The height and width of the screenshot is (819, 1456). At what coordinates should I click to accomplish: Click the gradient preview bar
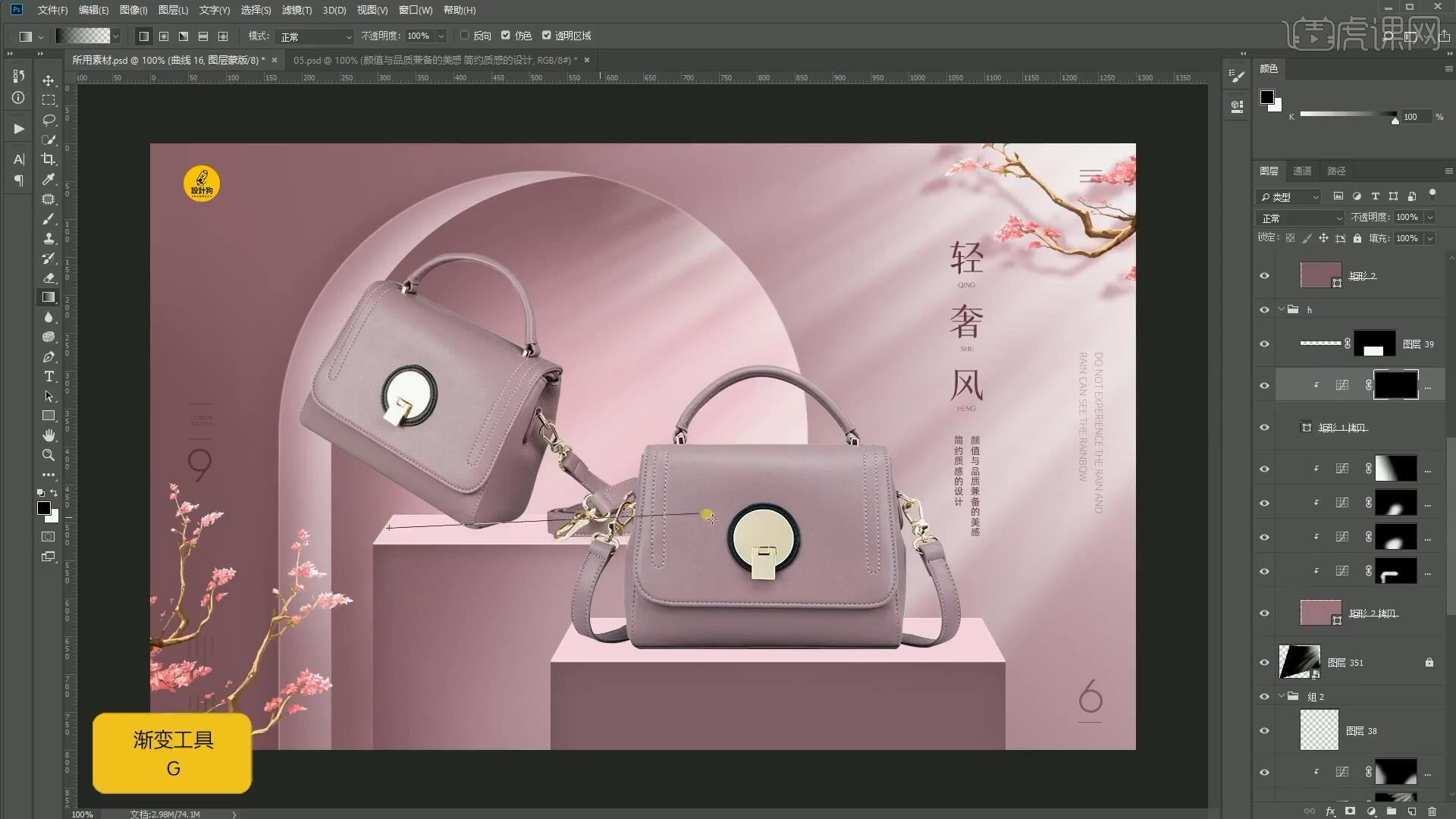click(83, 36)
